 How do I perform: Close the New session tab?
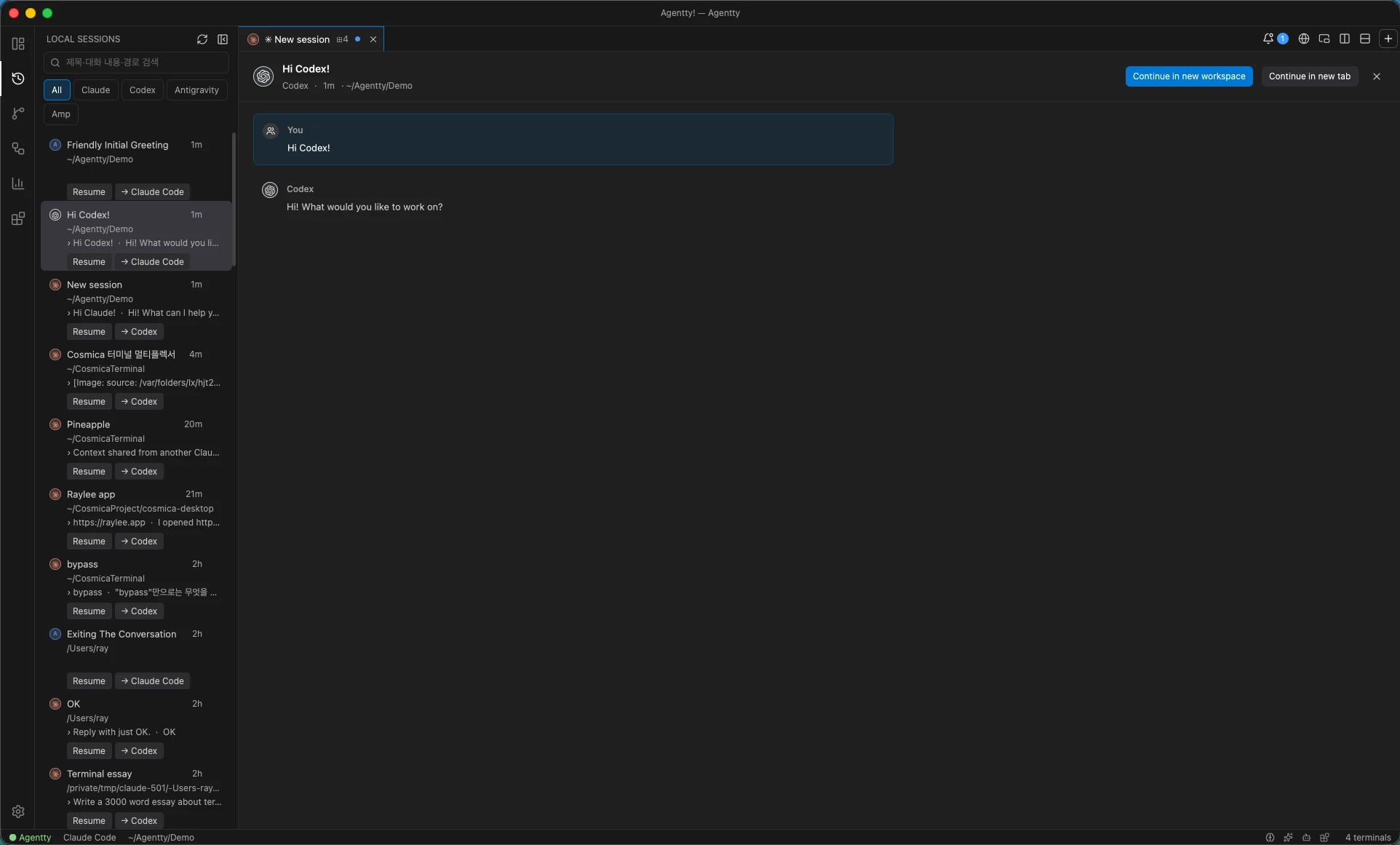point(373,39)
